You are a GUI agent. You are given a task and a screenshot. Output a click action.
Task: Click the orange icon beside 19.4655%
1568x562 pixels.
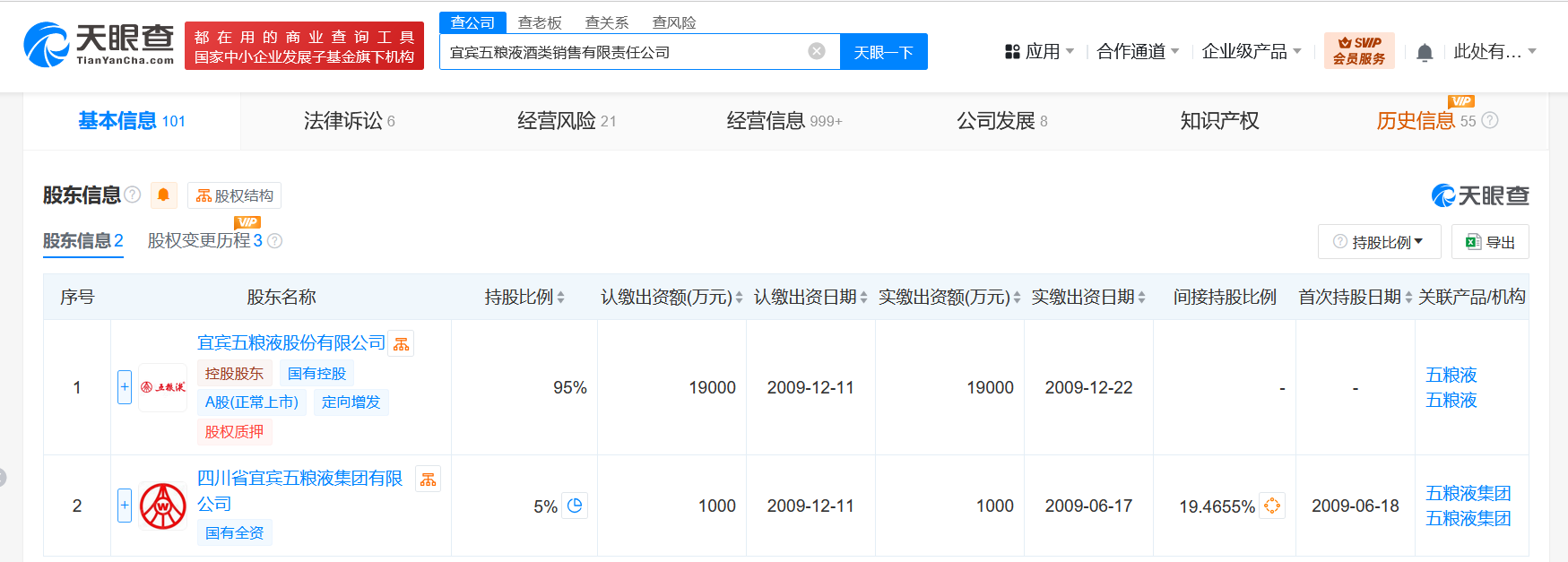tap(1271, 506)
